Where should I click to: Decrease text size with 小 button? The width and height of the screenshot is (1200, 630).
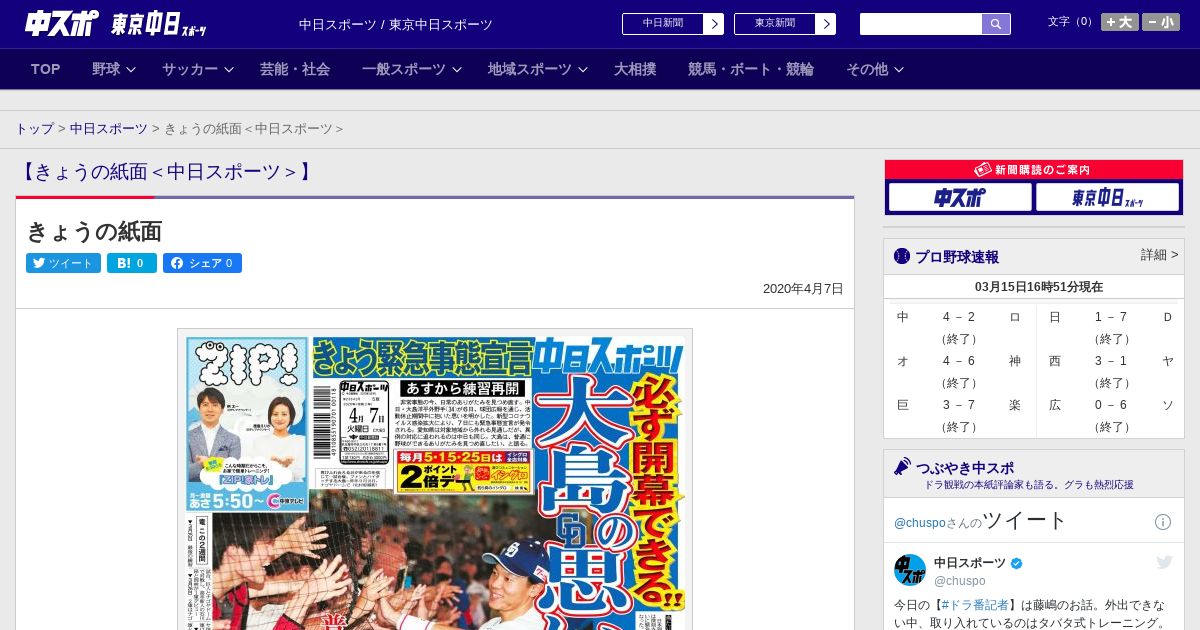click(1161, 22)
